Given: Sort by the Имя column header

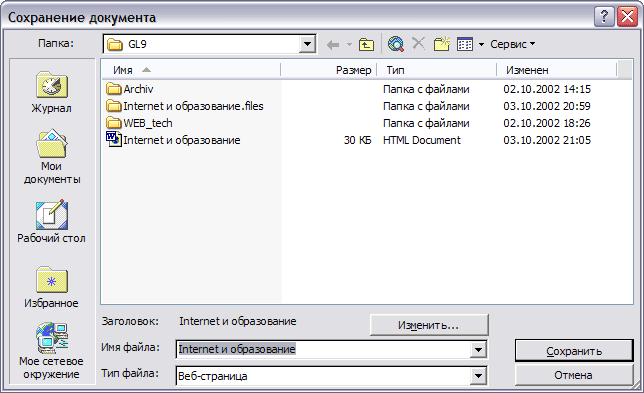Looking at the screenshot, I should point(191,70).
